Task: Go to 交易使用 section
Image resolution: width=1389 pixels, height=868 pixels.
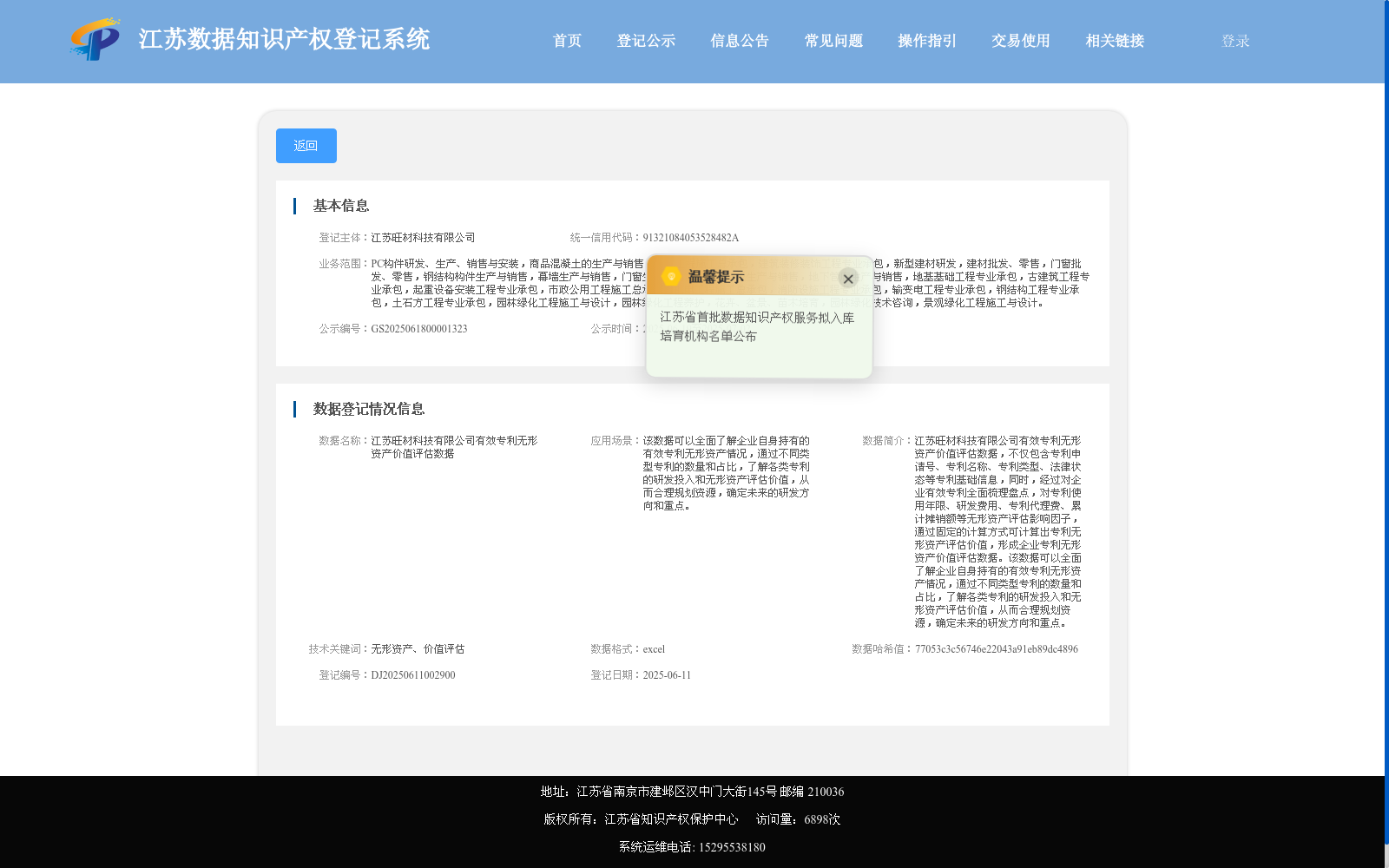Action: click(1021, 41)
